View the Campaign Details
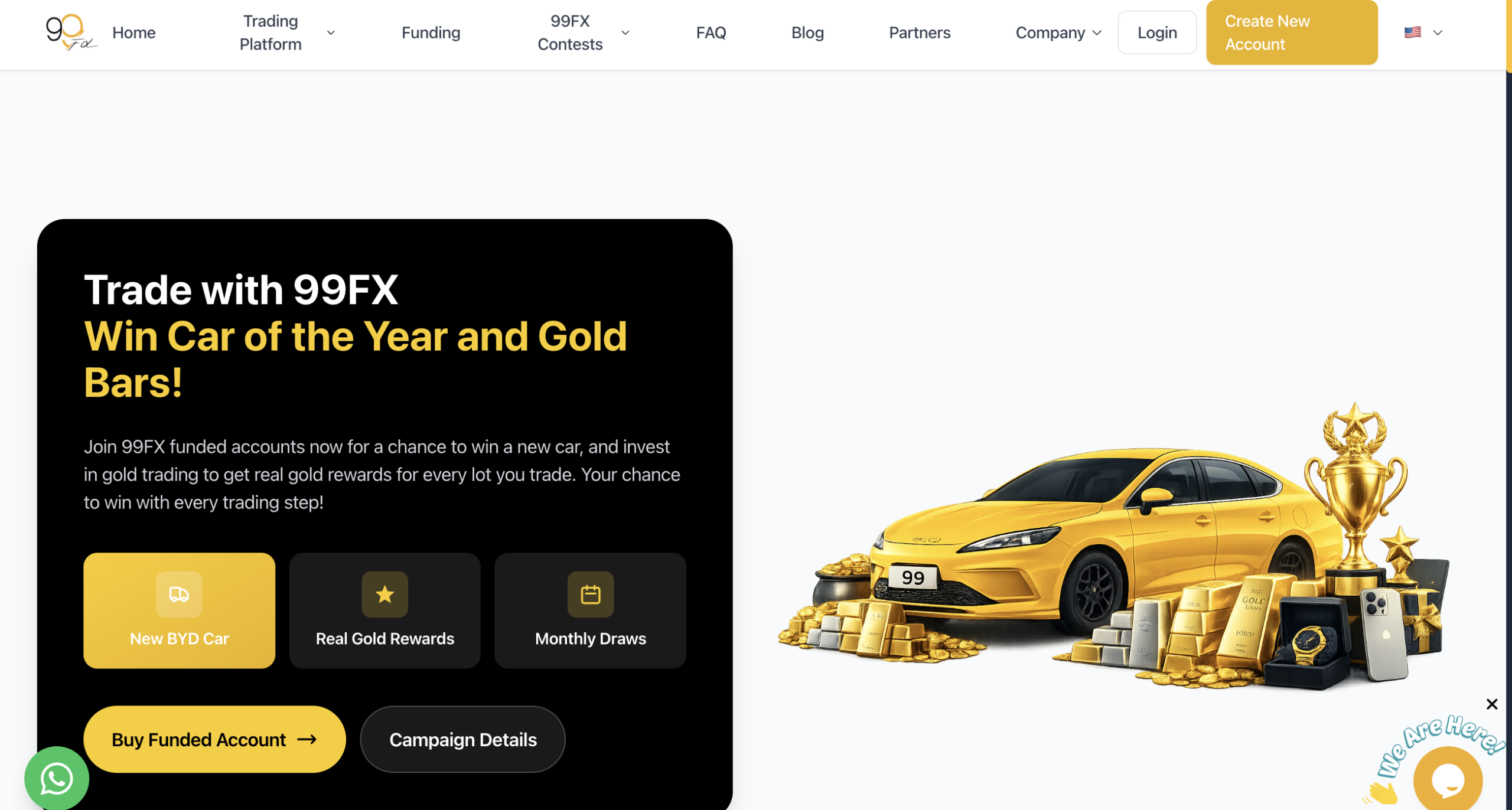 pyautogui.click(x=462, y=739)
